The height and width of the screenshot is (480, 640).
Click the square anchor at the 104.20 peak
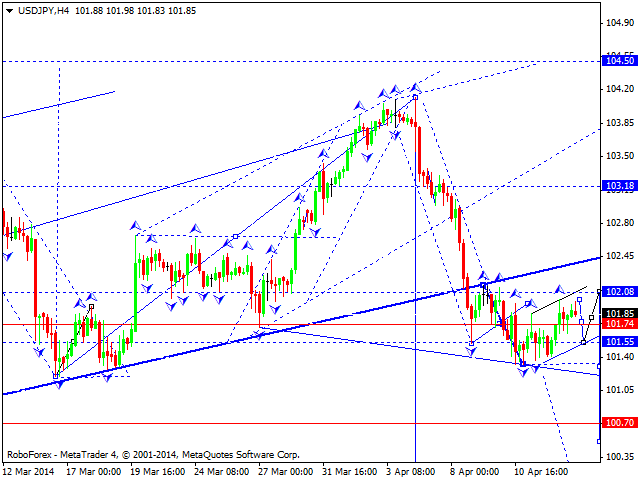(x=416, y=97)
